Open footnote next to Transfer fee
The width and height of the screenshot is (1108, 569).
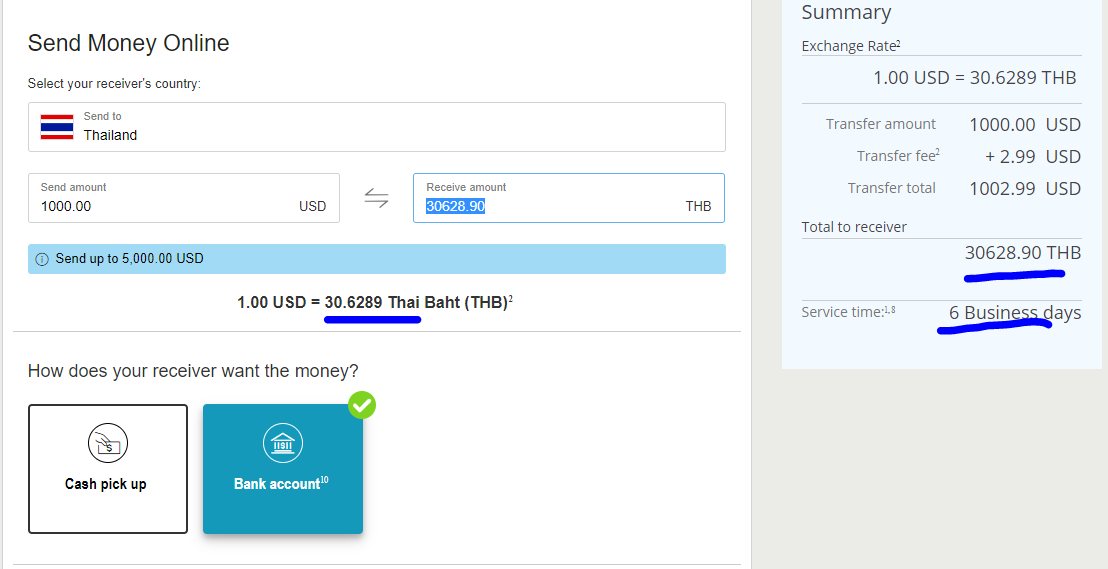click(937, 153)
